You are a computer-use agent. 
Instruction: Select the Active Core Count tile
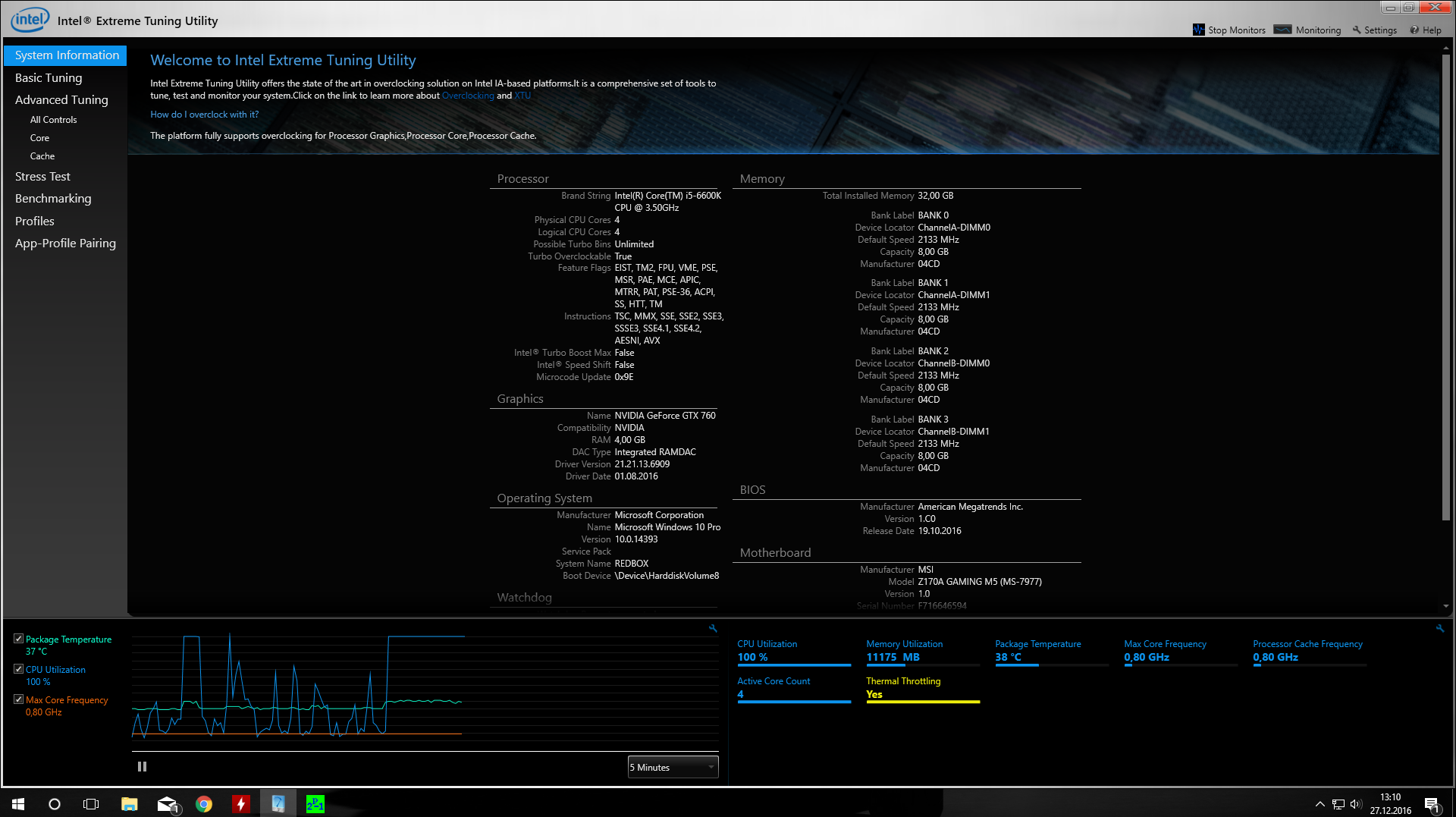(x=794, y=689)
